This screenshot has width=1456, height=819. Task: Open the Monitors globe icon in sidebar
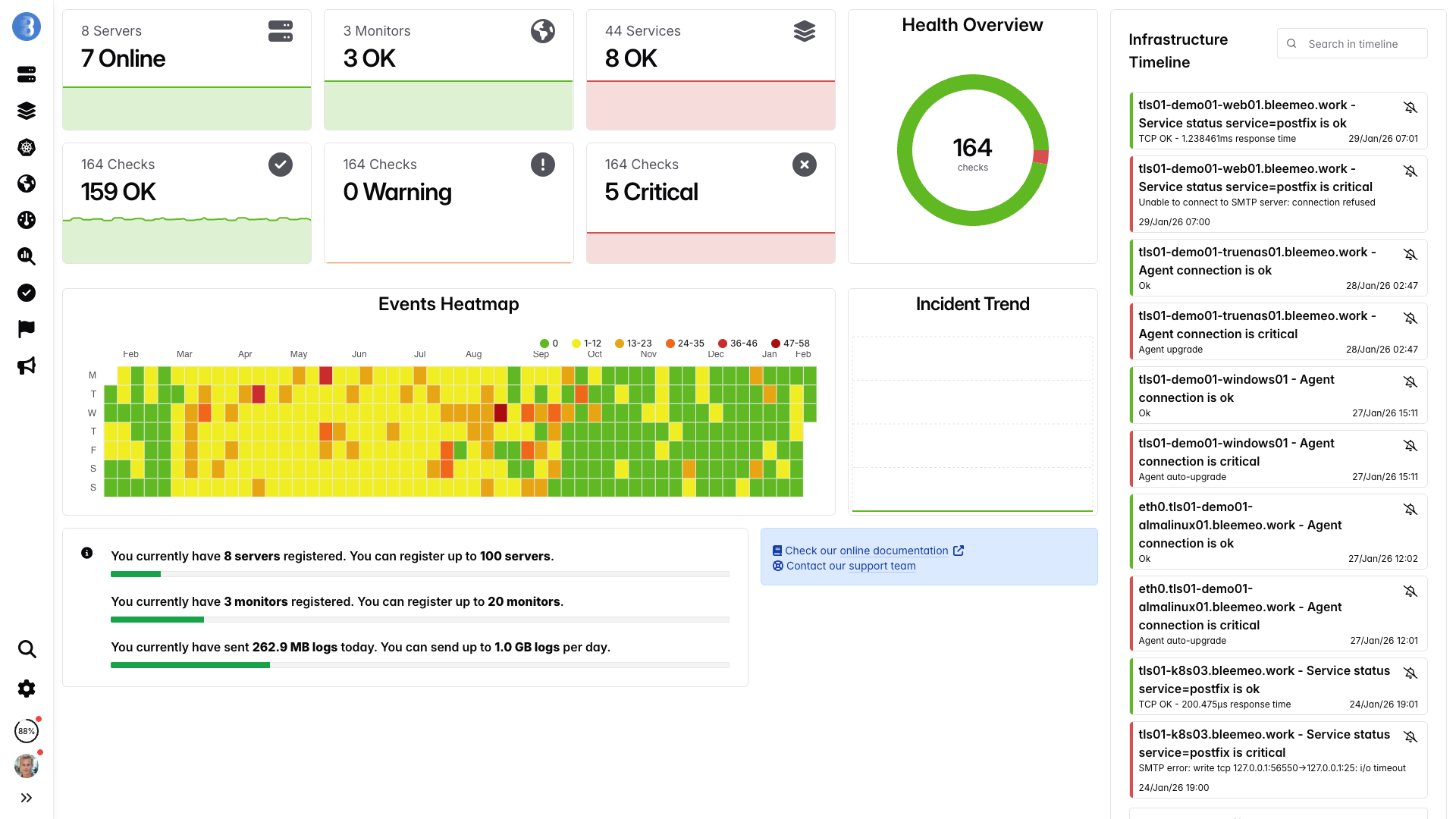pos(27,184)
